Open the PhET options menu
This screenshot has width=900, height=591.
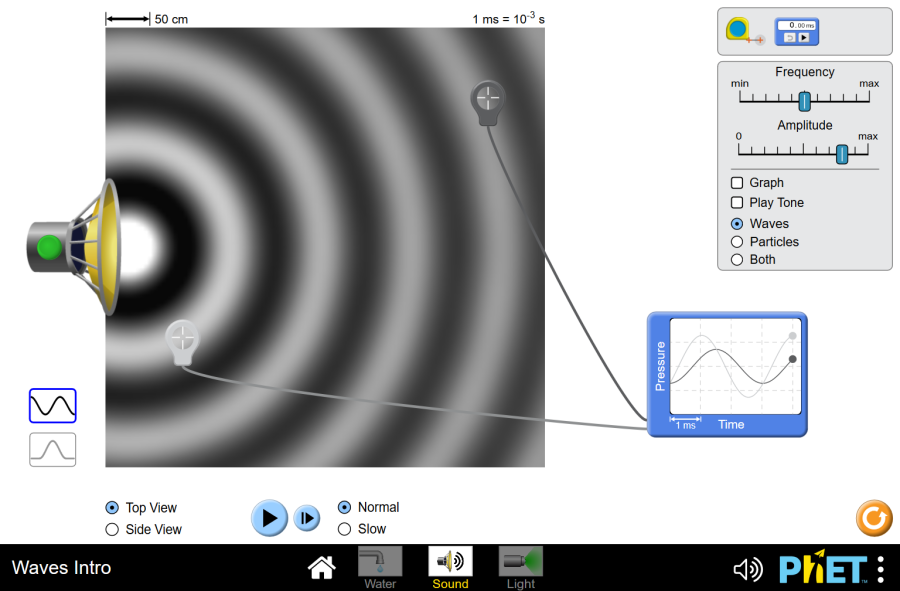(x=880, y=569)
